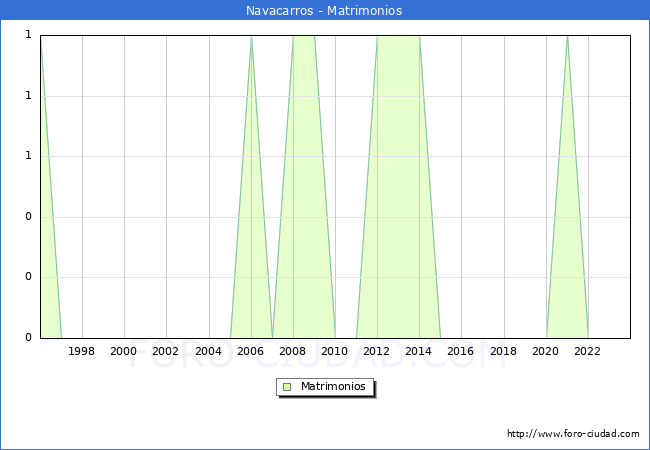Click the 2008 x-axis year label

292,351
